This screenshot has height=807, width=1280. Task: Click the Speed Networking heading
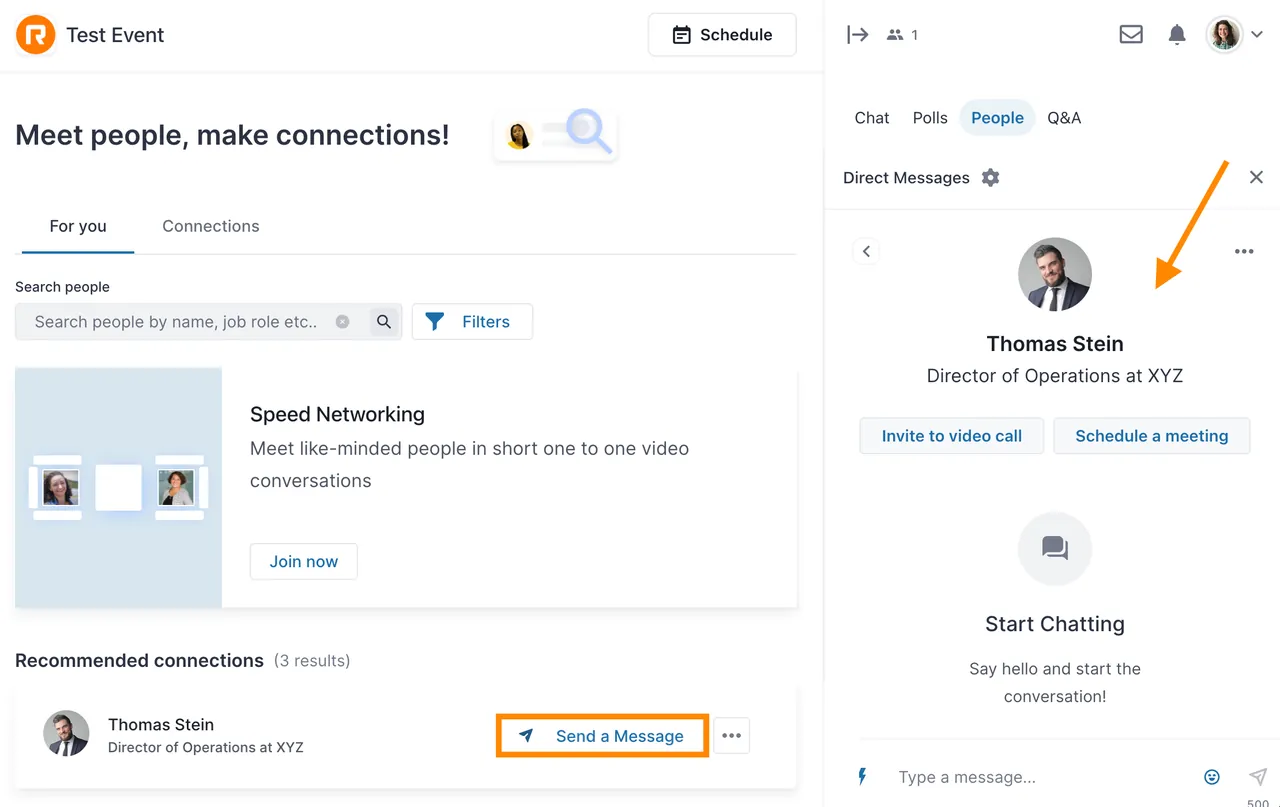[x=337, y=414]
